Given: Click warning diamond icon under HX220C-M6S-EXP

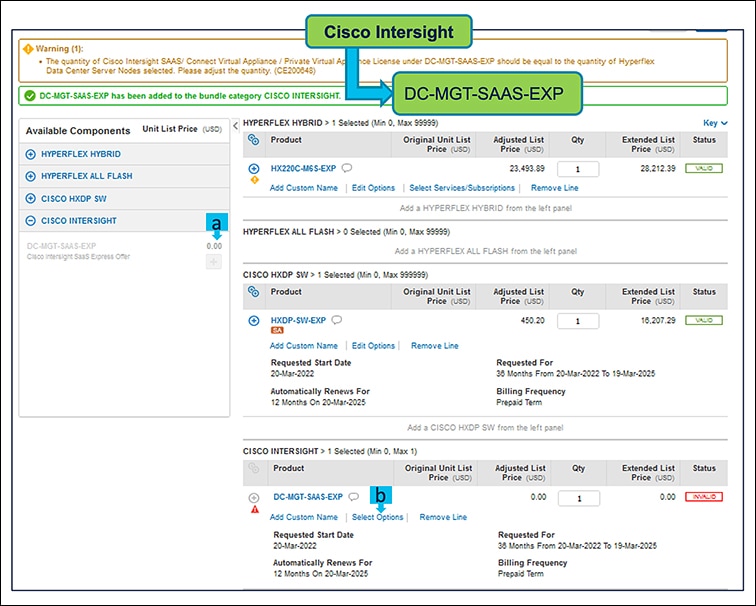Looking at the screenshot, I should point(255,180).
